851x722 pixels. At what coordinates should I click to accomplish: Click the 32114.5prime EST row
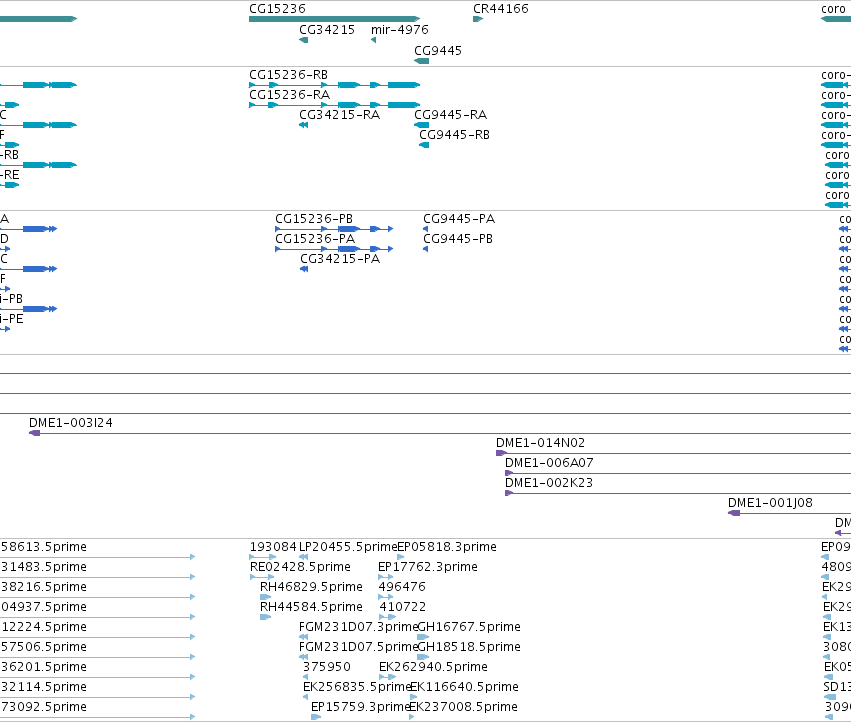click(x=98, y=698)
